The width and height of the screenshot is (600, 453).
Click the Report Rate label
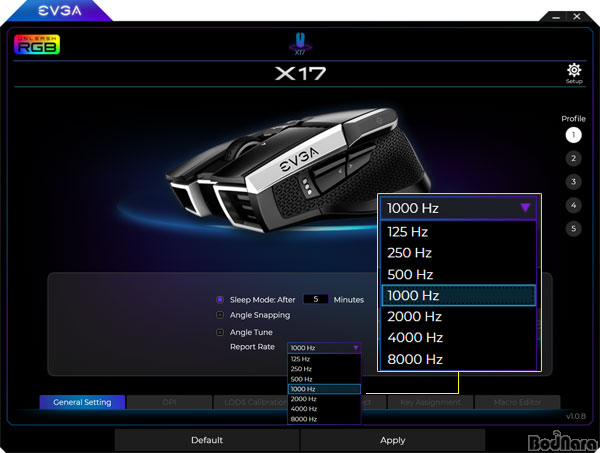tap(253, 347)
